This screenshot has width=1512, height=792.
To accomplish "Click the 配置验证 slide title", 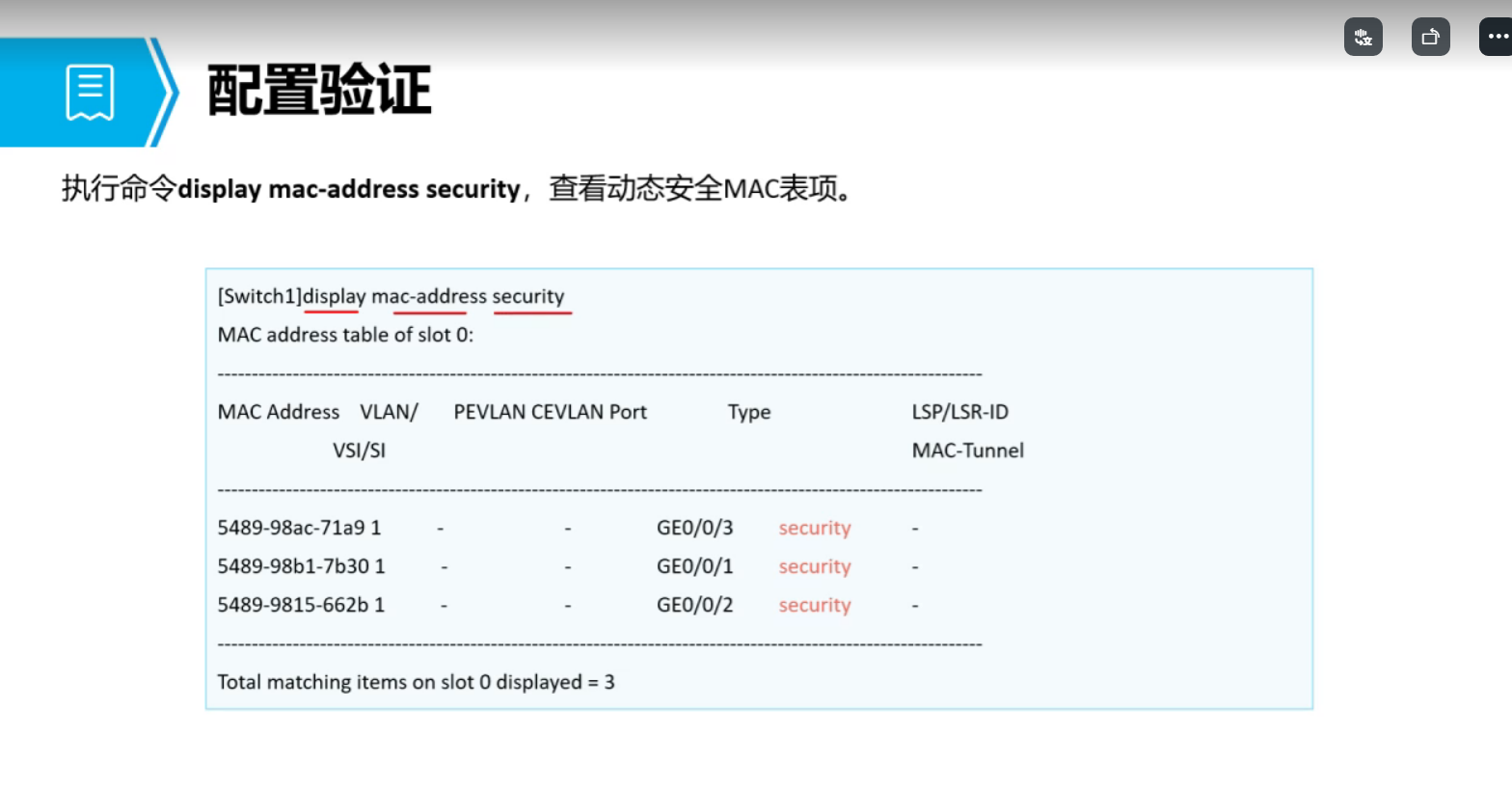I will [319, 91].
